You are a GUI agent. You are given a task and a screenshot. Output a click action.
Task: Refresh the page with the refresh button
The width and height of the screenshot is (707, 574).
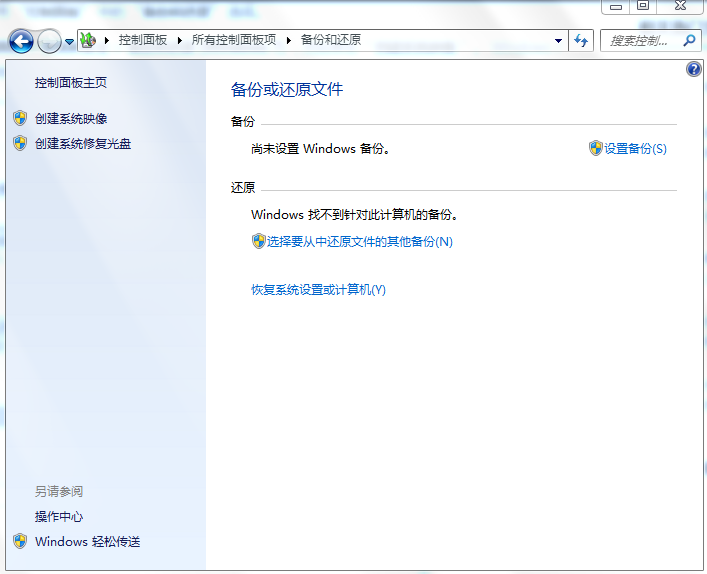(x=581, y=41)
